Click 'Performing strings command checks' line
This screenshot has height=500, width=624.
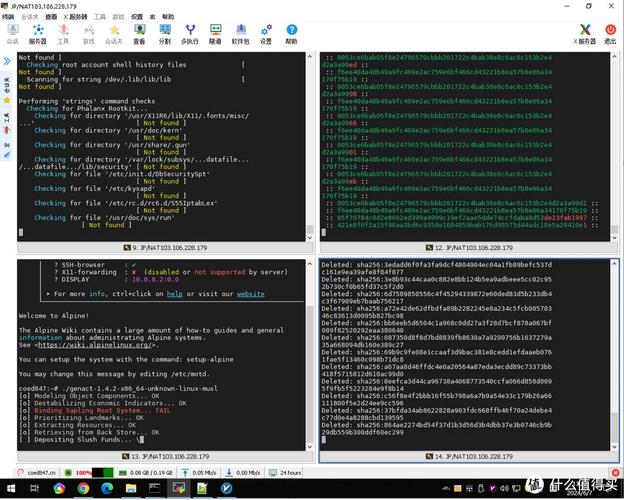point(87,101)
